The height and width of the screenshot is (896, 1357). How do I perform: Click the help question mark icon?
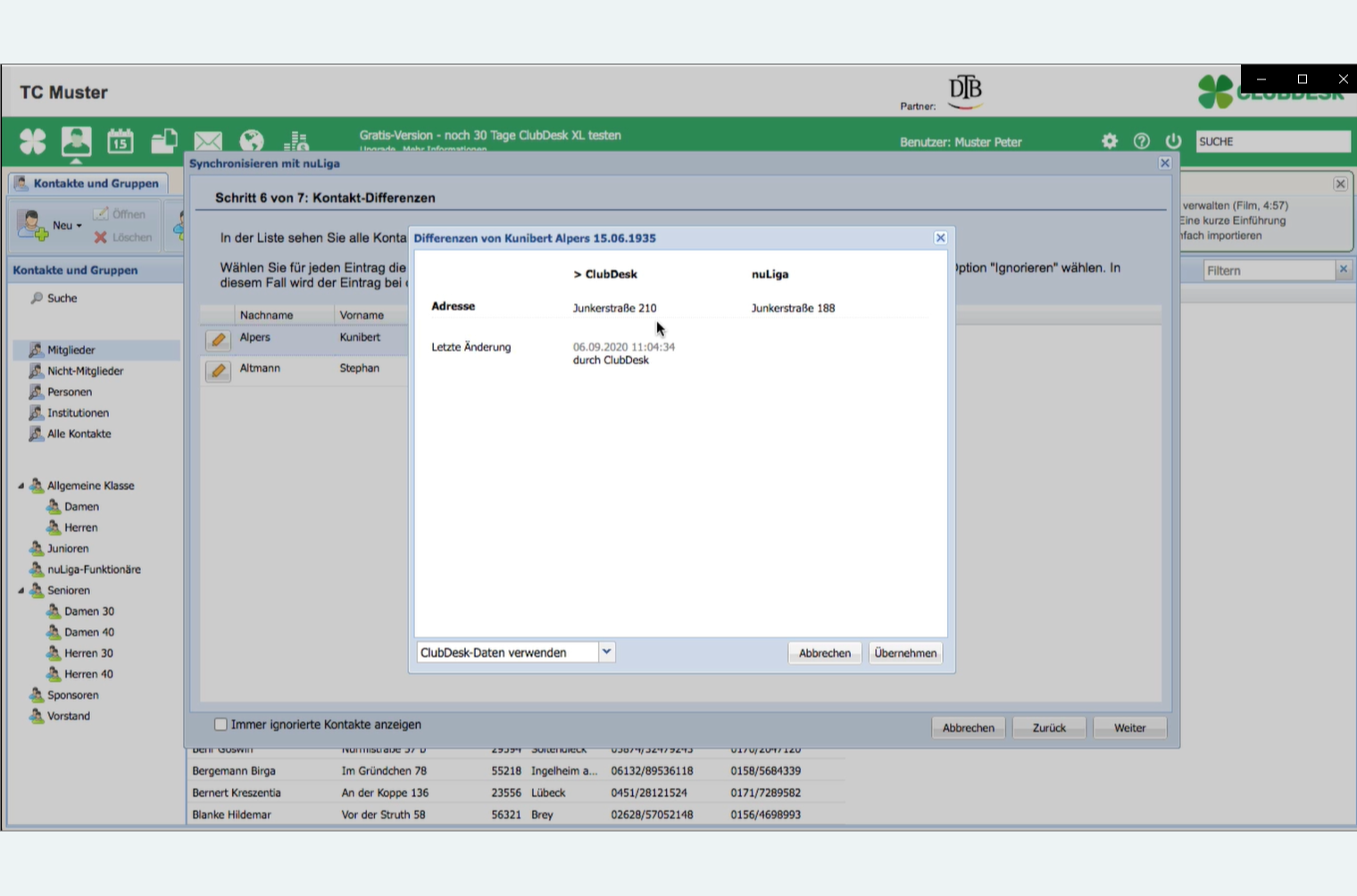(1141, 141)
